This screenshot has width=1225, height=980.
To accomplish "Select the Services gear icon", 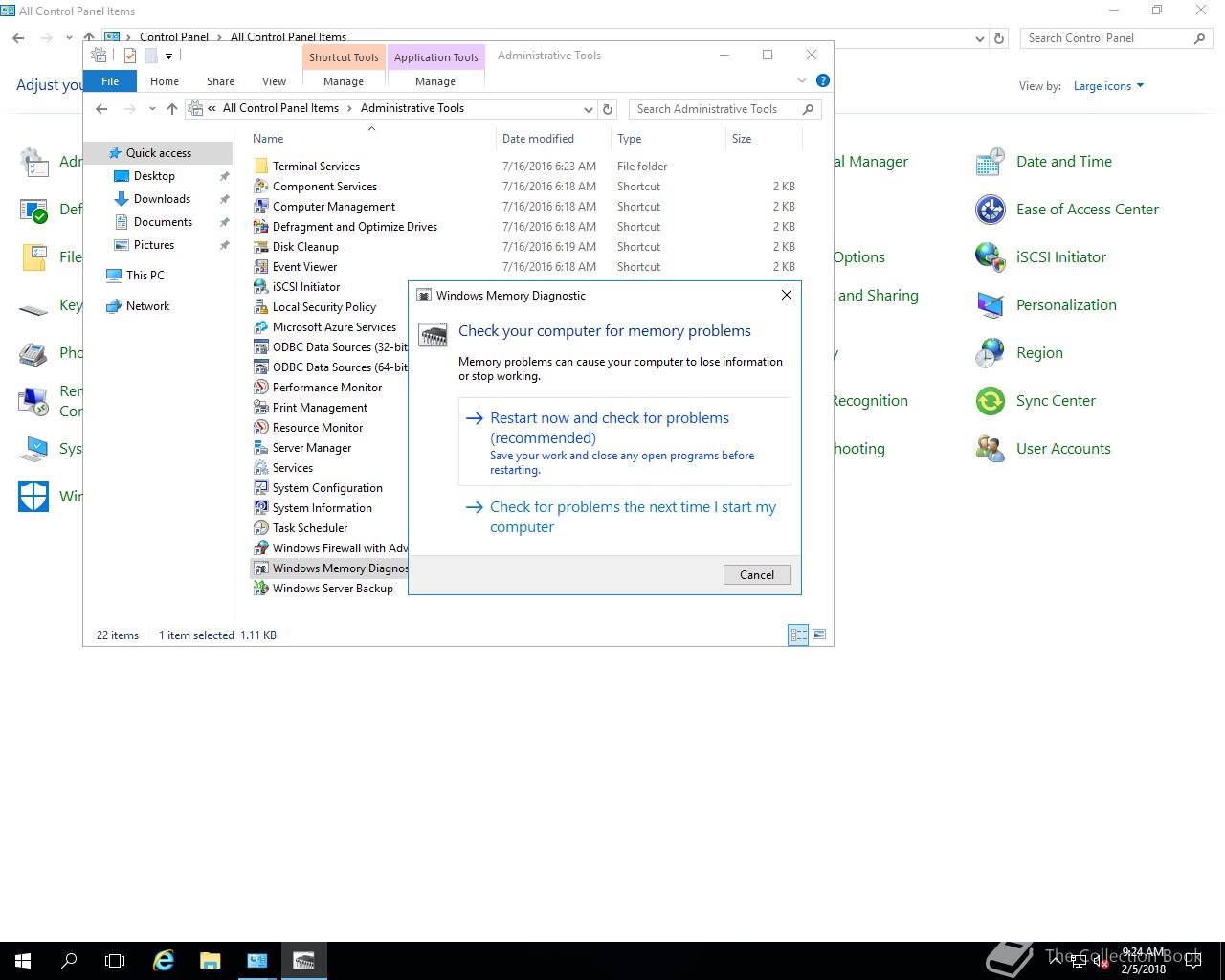I will (260, 468).
